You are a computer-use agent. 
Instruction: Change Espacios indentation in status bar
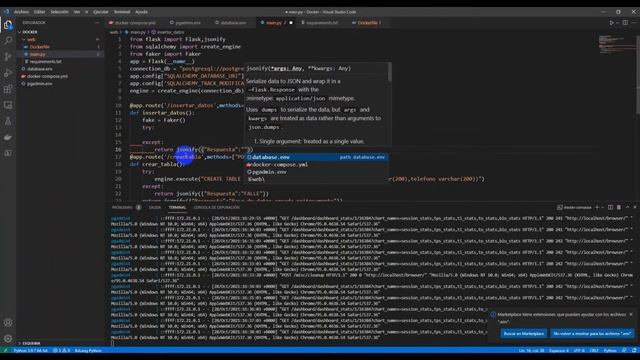point(558,350)
